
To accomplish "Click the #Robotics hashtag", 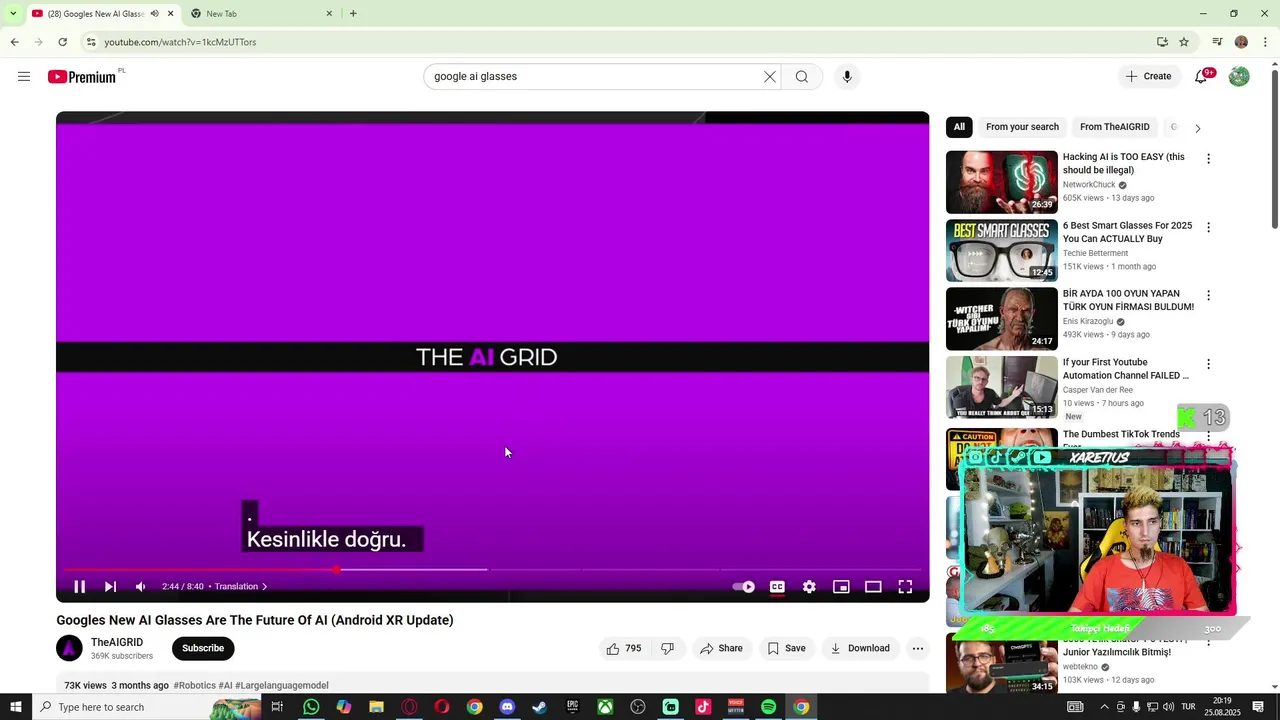I will [194, 686].
